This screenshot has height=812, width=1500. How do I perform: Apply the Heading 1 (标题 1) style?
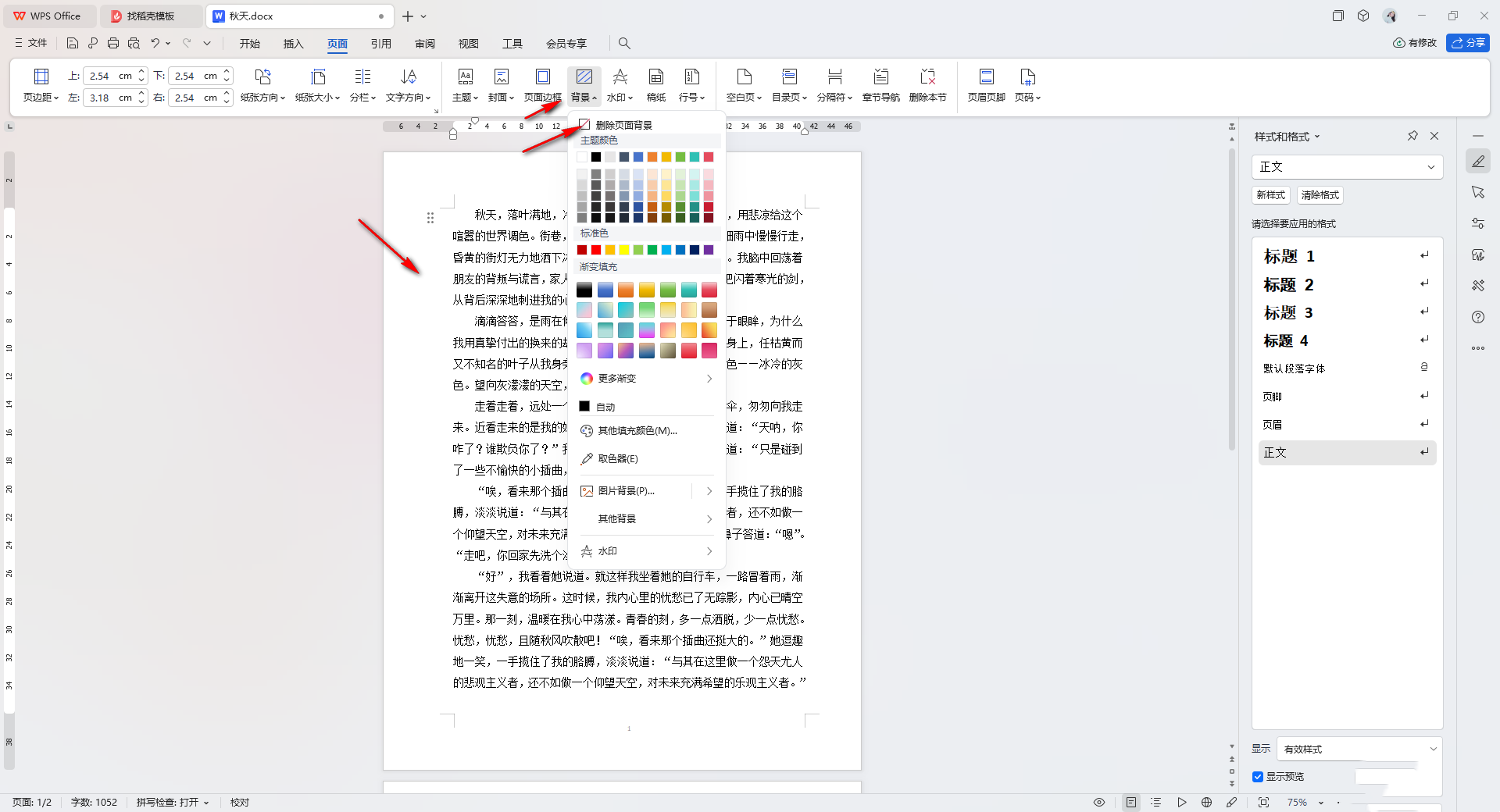point(1347,256)
